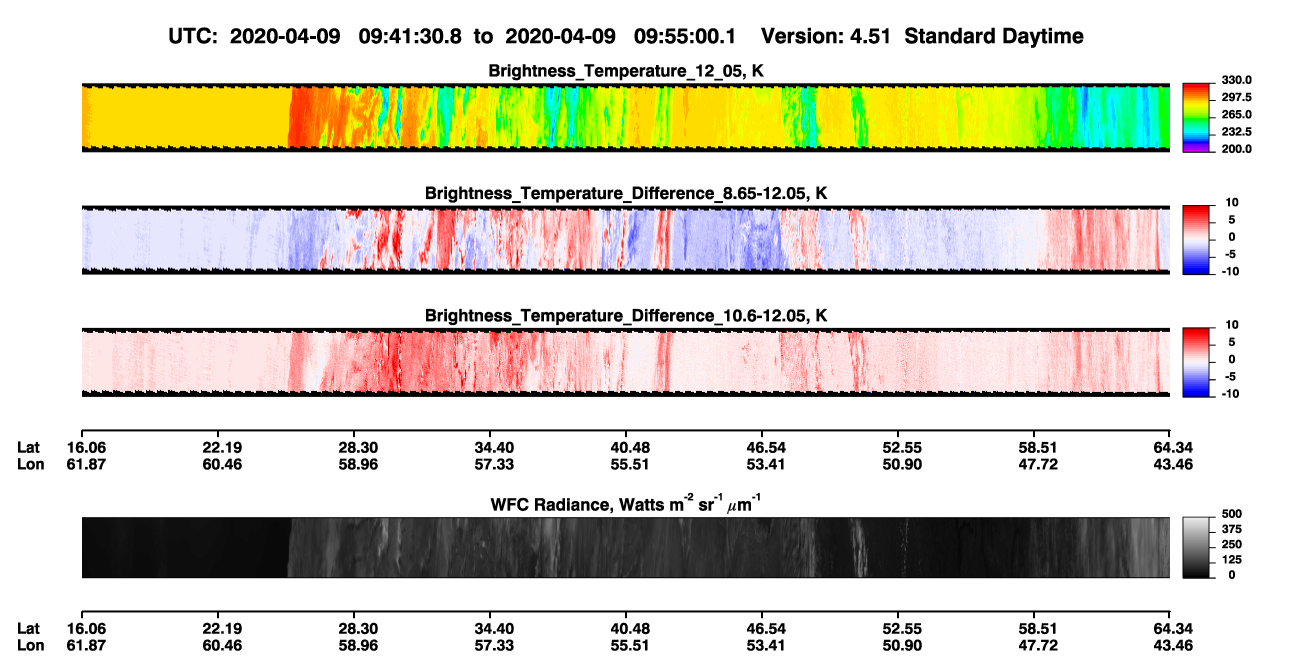Click the 'WFC Radiance' panel title
The width and height of the screenshot is (1300, 667).
click(626, 505)
